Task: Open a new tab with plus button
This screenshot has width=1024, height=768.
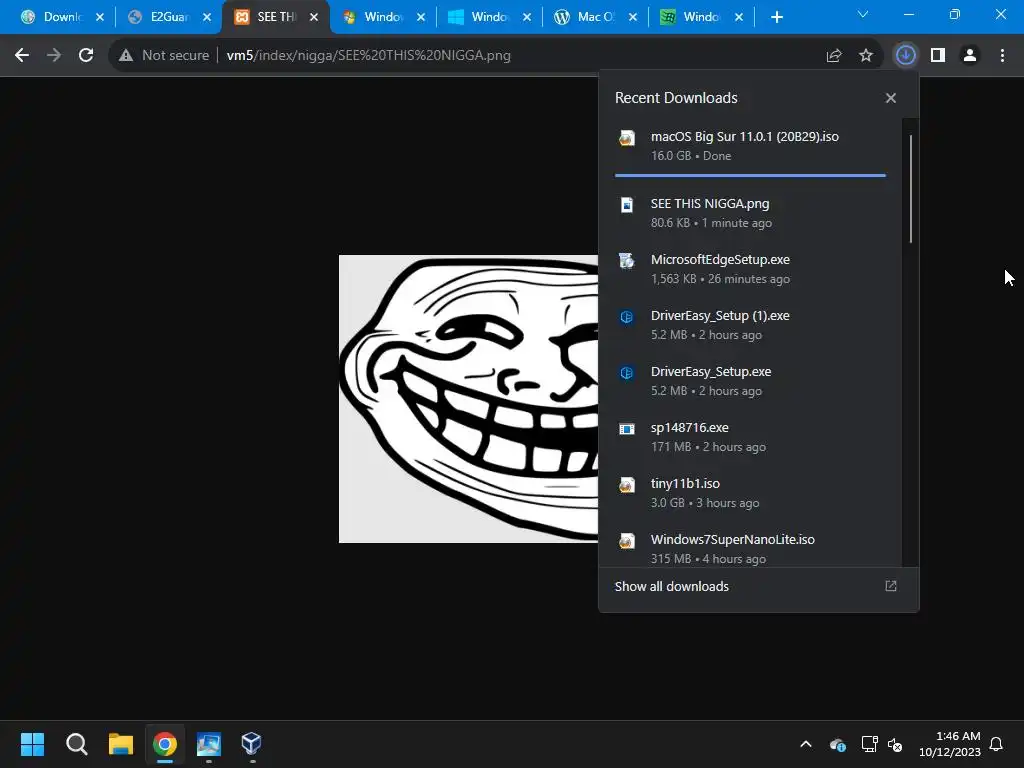Action: point(776,17)
